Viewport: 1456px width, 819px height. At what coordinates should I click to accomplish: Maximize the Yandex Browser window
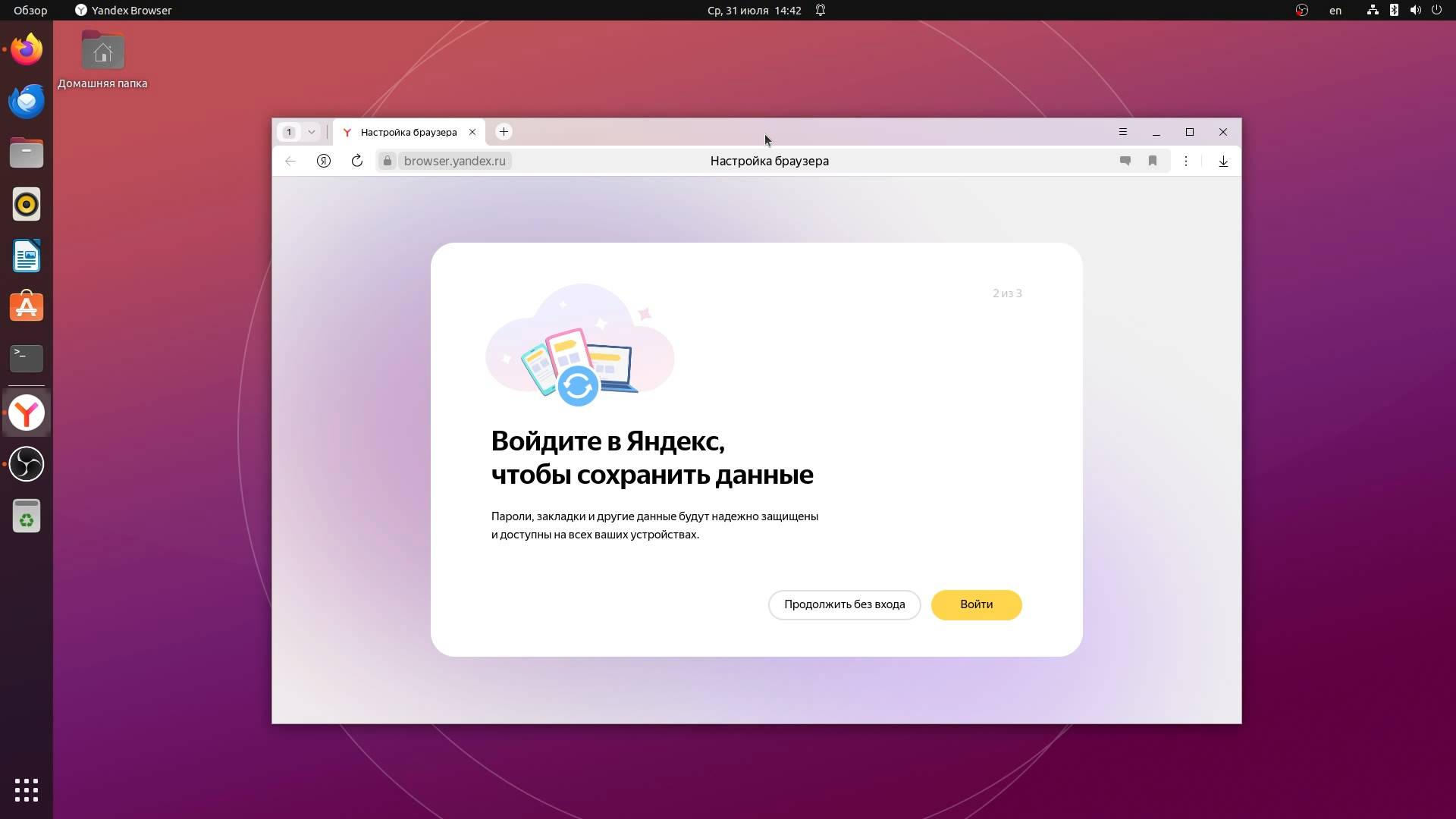[1190, 132]
